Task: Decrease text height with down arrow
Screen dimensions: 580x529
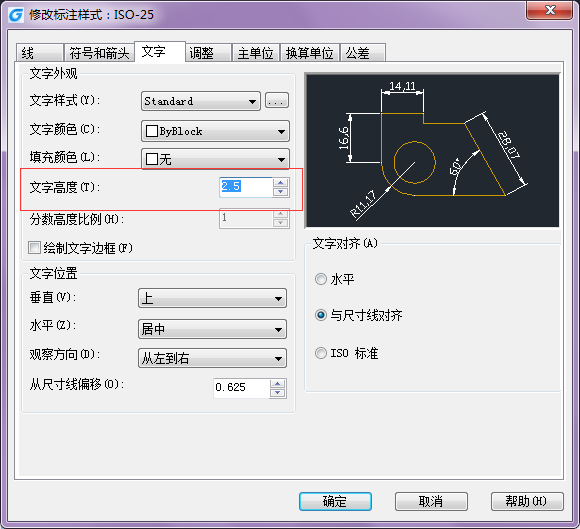Action: [281, 192]
